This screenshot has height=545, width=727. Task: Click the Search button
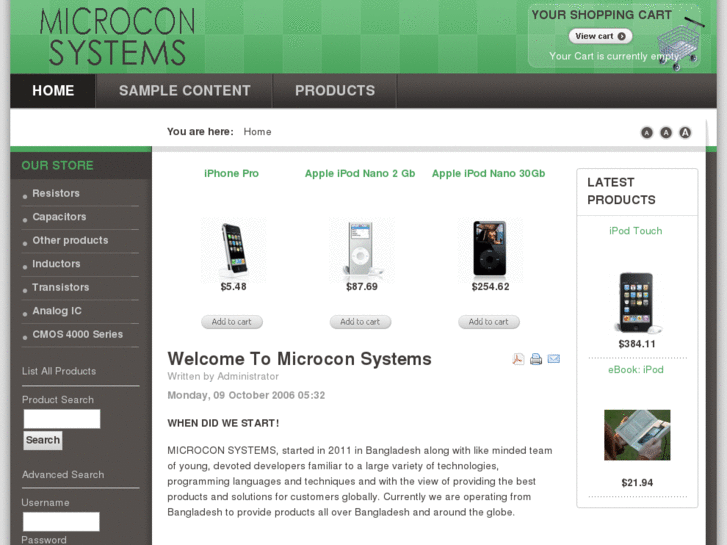[43, 440]
